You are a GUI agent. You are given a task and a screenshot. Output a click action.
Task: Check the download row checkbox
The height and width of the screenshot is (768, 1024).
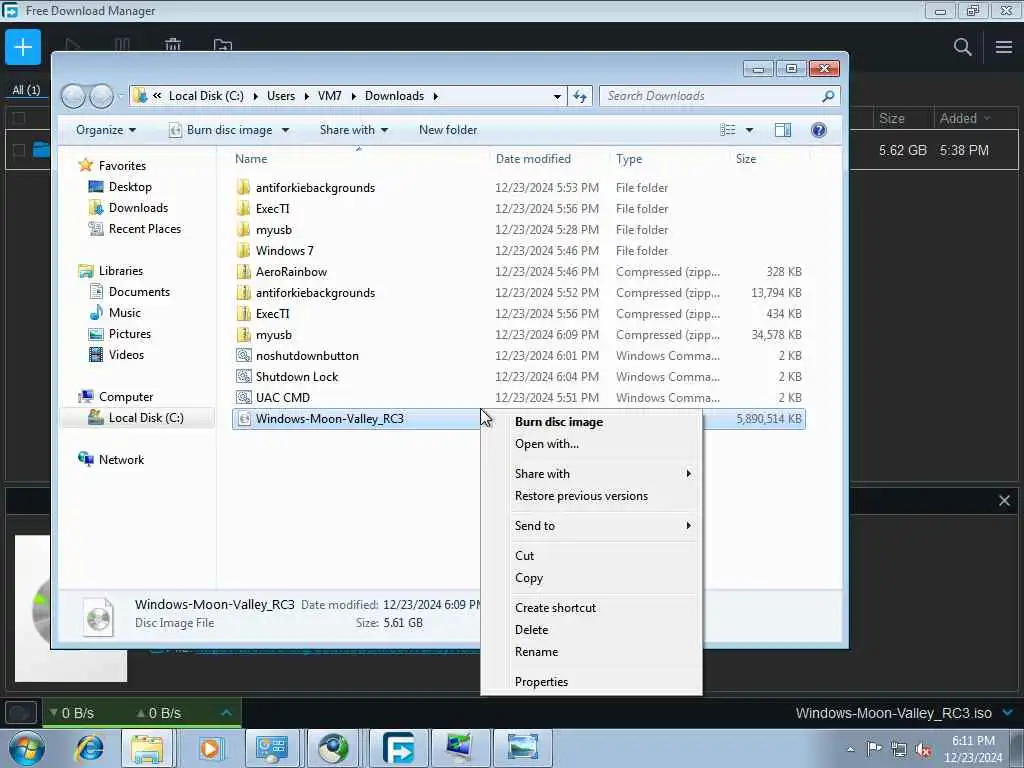tap(19, 150)
